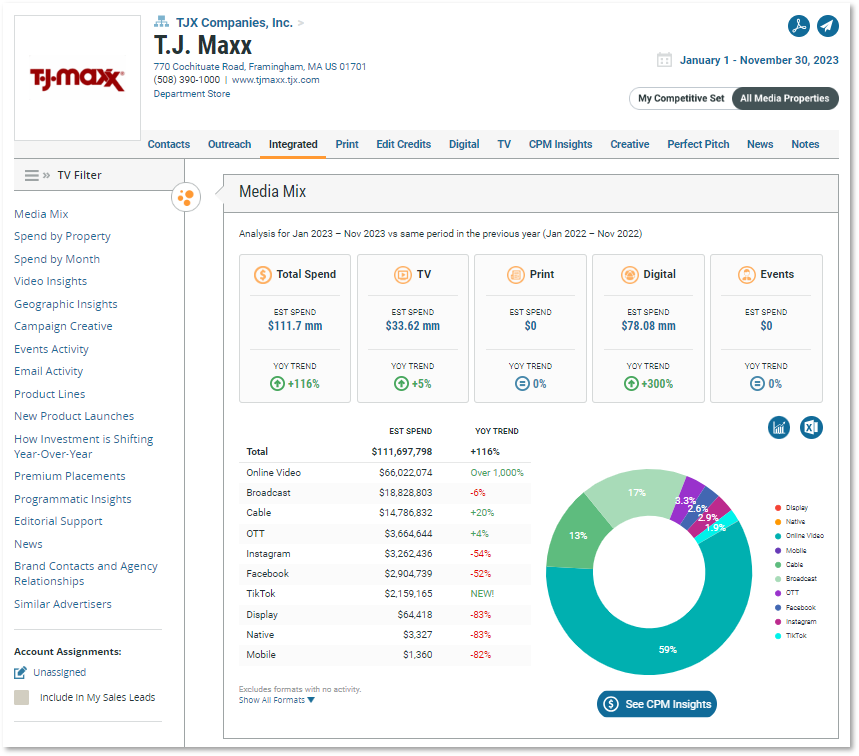Viewport: 859px width, 756px height.
Task: Toggle Mobile series in chart legend
Action: [x=791, y=551]
